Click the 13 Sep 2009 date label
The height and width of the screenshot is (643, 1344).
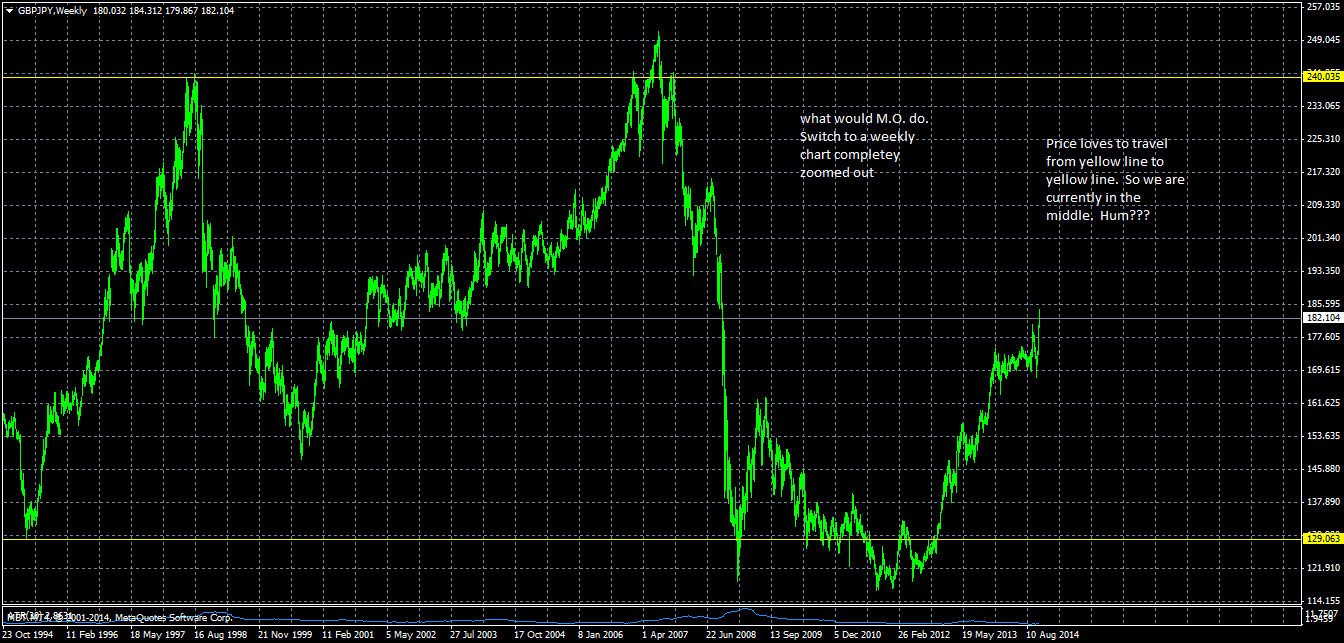click(x=797, y=634)
